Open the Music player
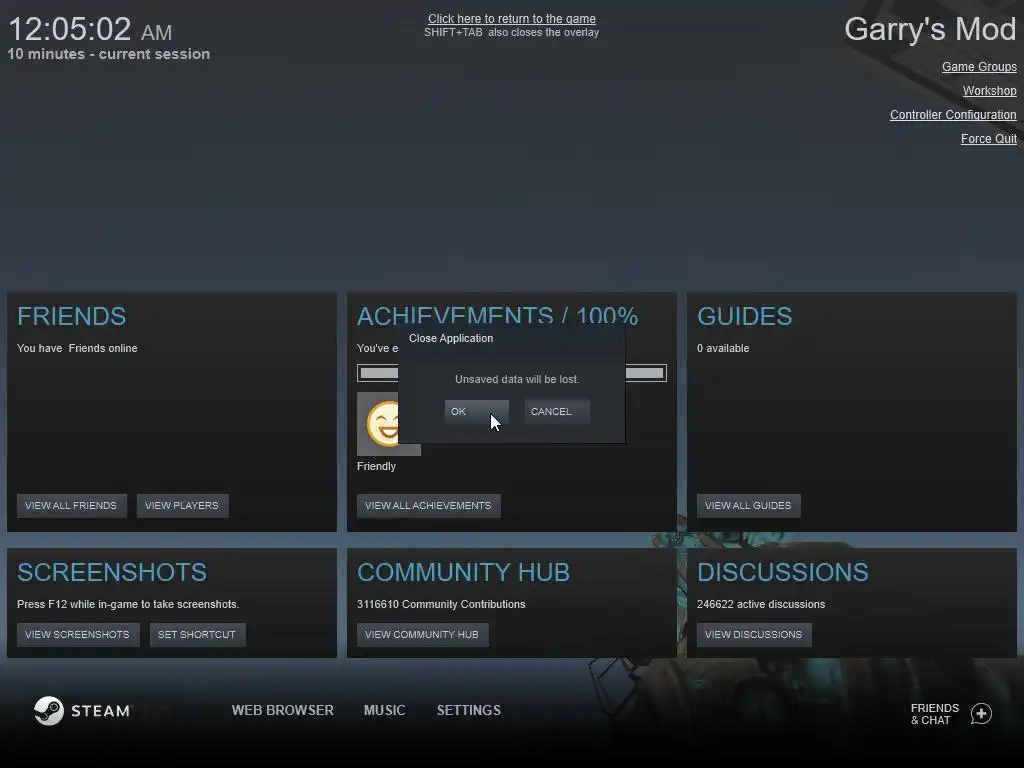This screenshot has height=768, width=1024. [x=385, y=711]
